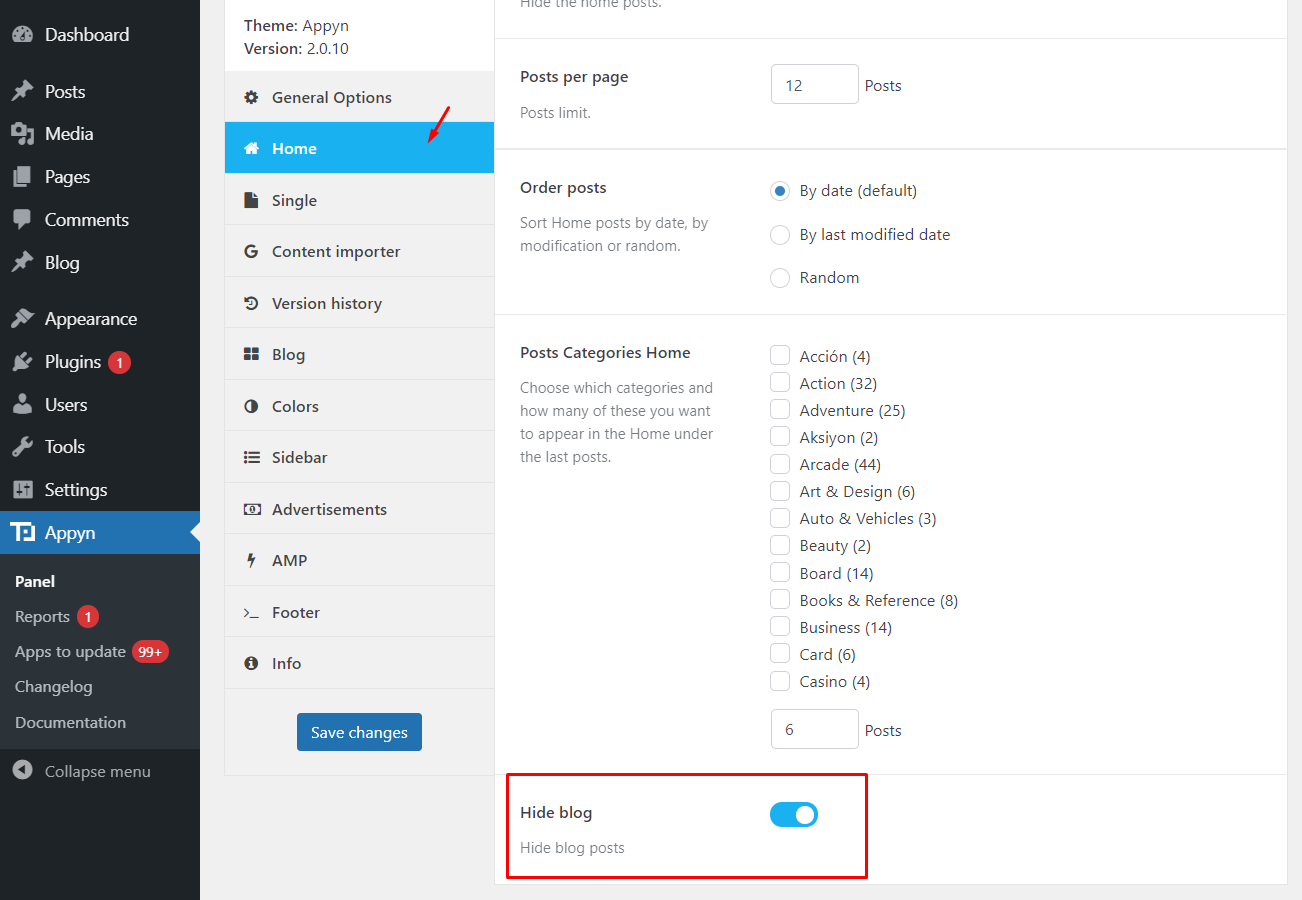
Task: Open the Reports submenu link
Action: tap(42, 617)
